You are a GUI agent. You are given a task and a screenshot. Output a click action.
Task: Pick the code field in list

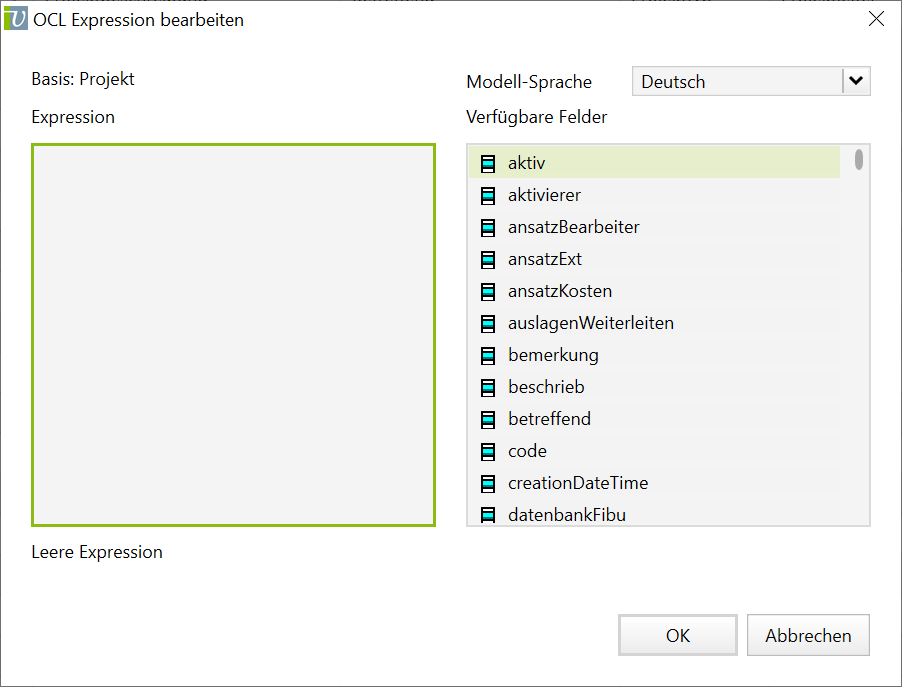527,451
